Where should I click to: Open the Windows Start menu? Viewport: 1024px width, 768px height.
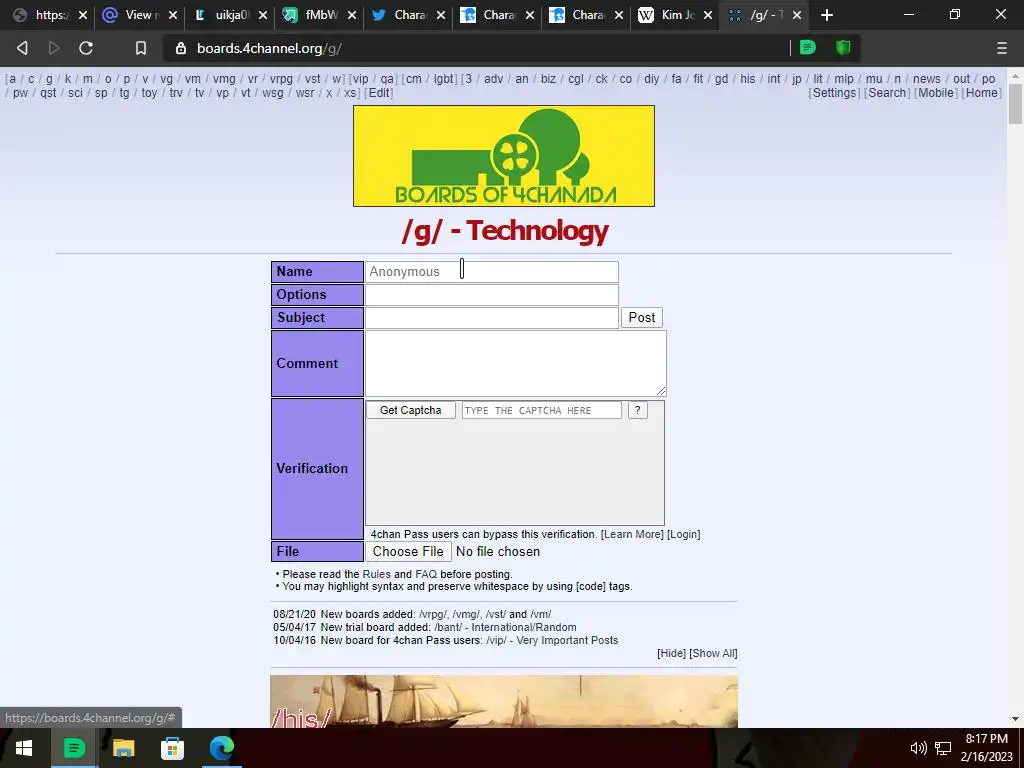click(x=24, y=748)
